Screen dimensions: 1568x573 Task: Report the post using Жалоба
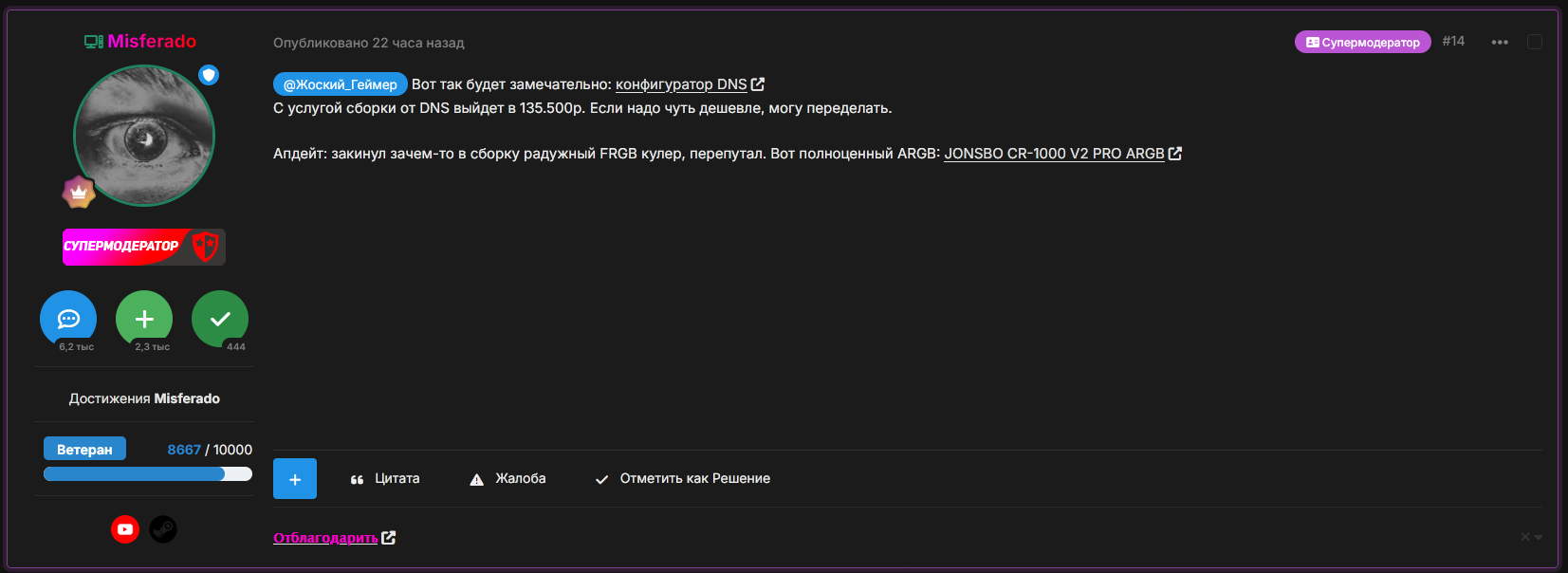[x=508, y=479]
